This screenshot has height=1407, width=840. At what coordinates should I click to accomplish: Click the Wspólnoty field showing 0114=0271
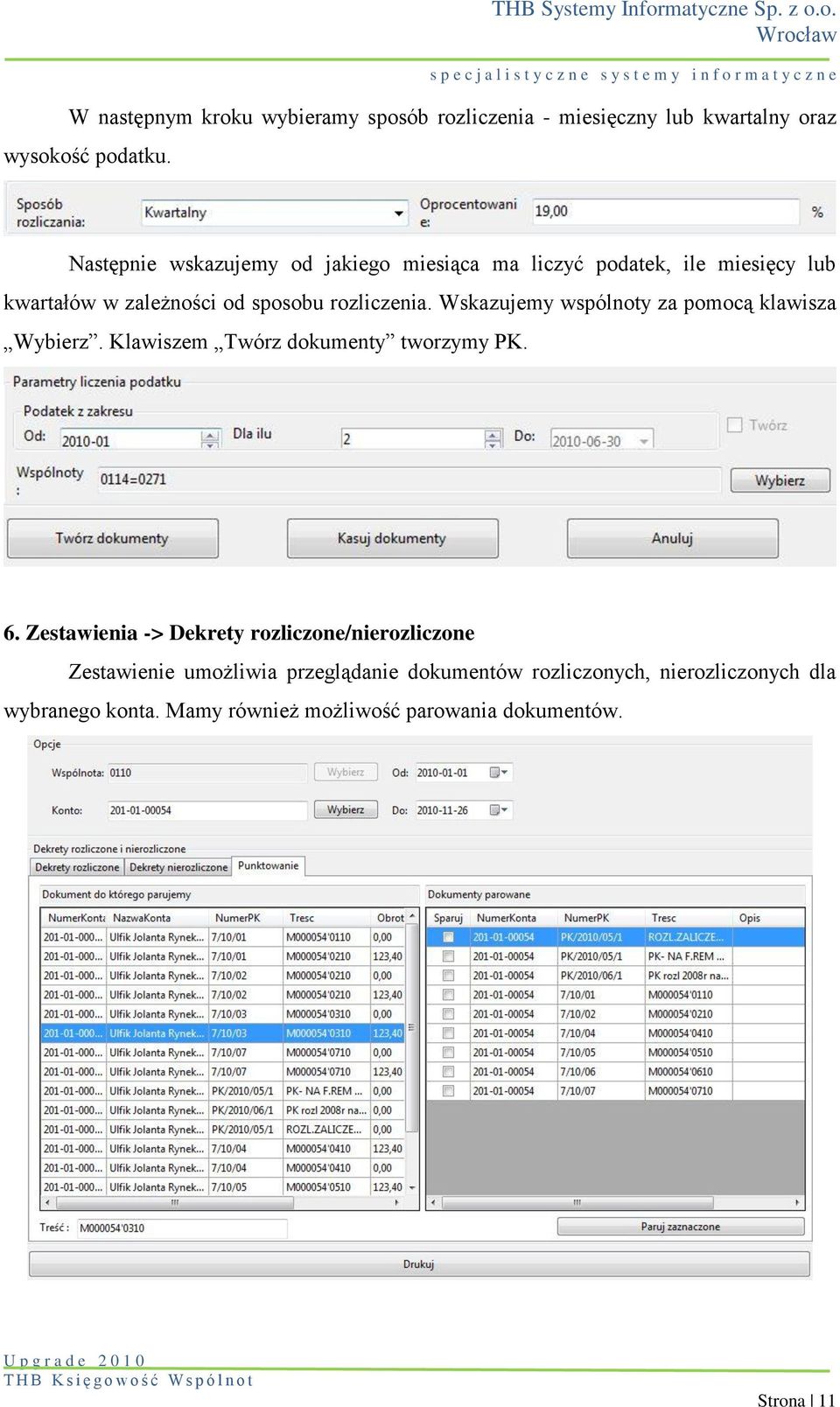click(x=409, y=479)
